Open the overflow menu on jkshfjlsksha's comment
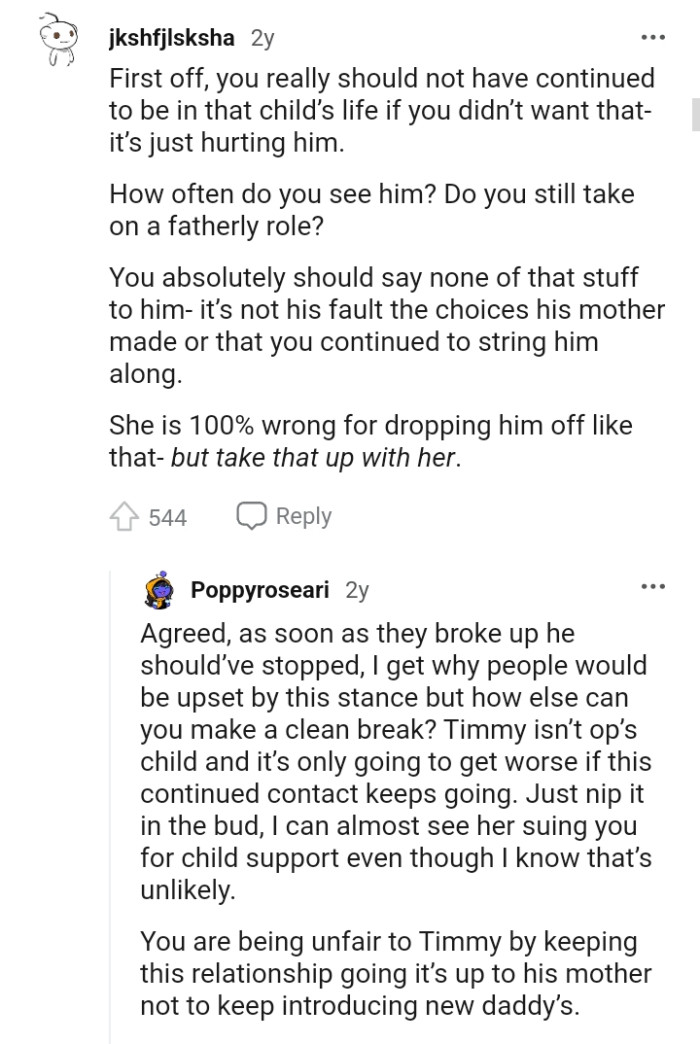Image resolution: width=700 pixels, height=1044 pixels. 652,35
